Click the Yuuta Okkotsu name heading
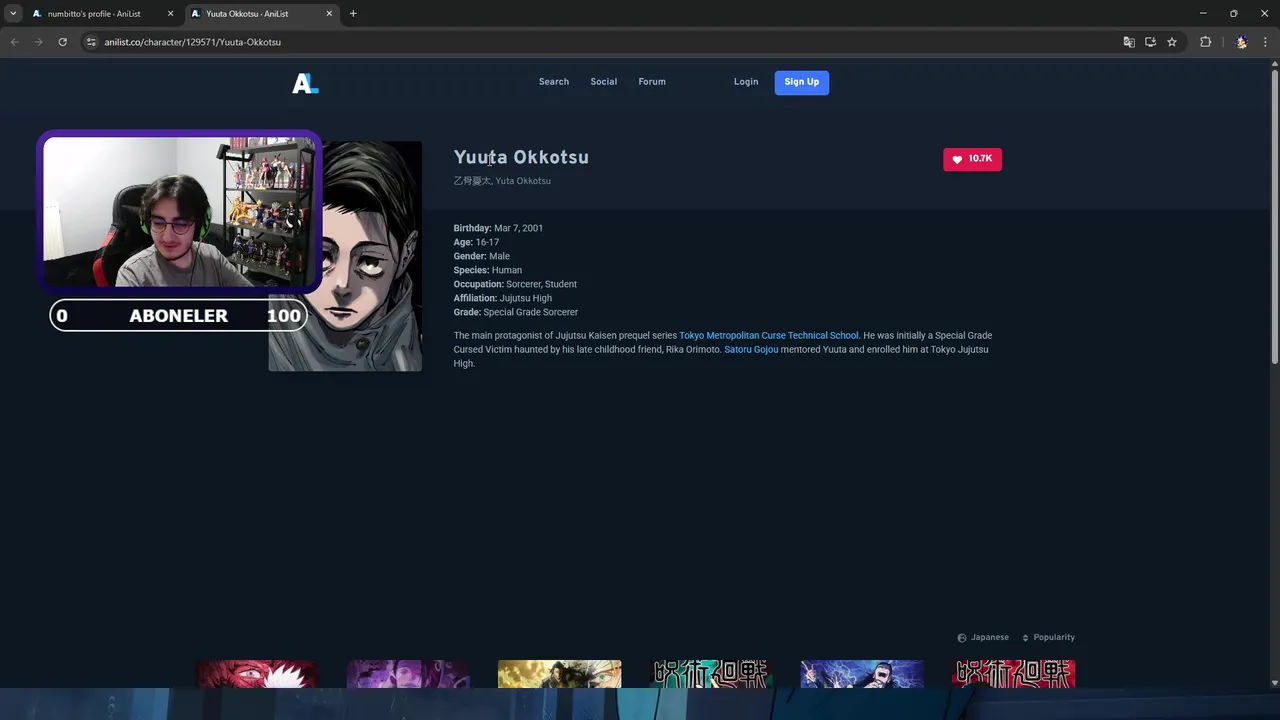1280x720 pixels. coord(521,157)
